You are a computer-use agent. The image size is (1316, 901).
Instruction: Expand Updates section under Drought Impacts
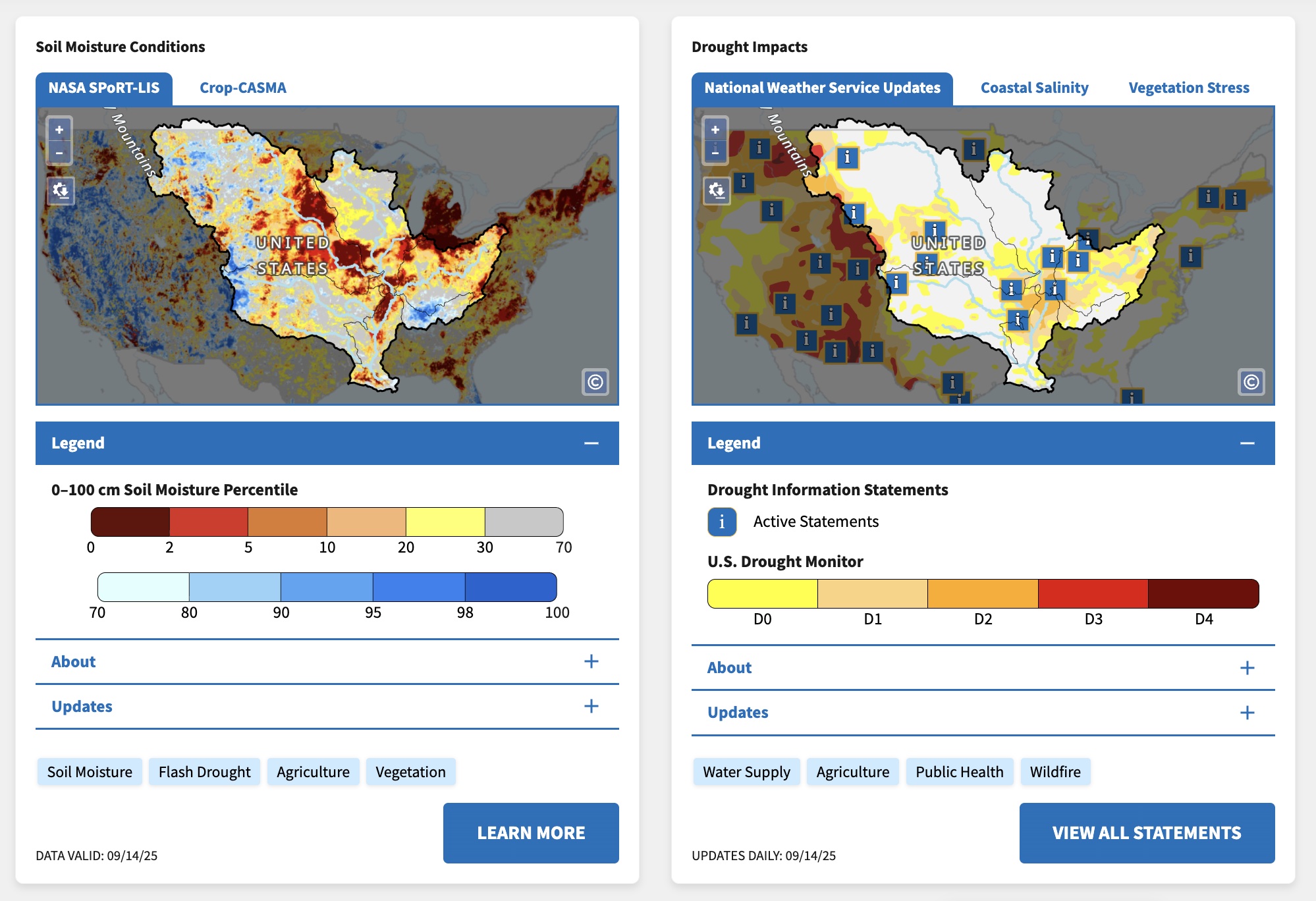[x=1247, y=713]
